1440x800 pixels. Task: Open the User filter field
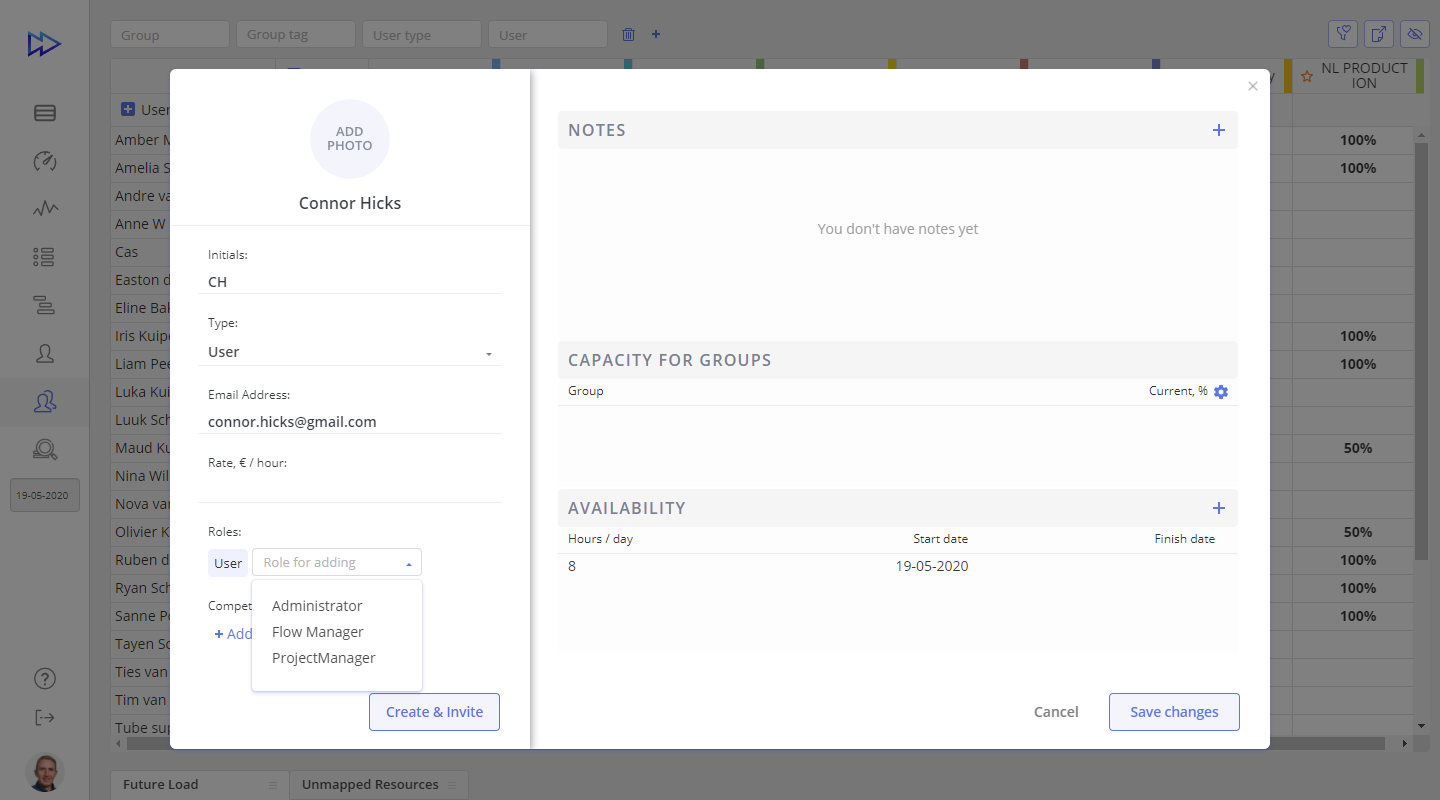click(548, 34)
